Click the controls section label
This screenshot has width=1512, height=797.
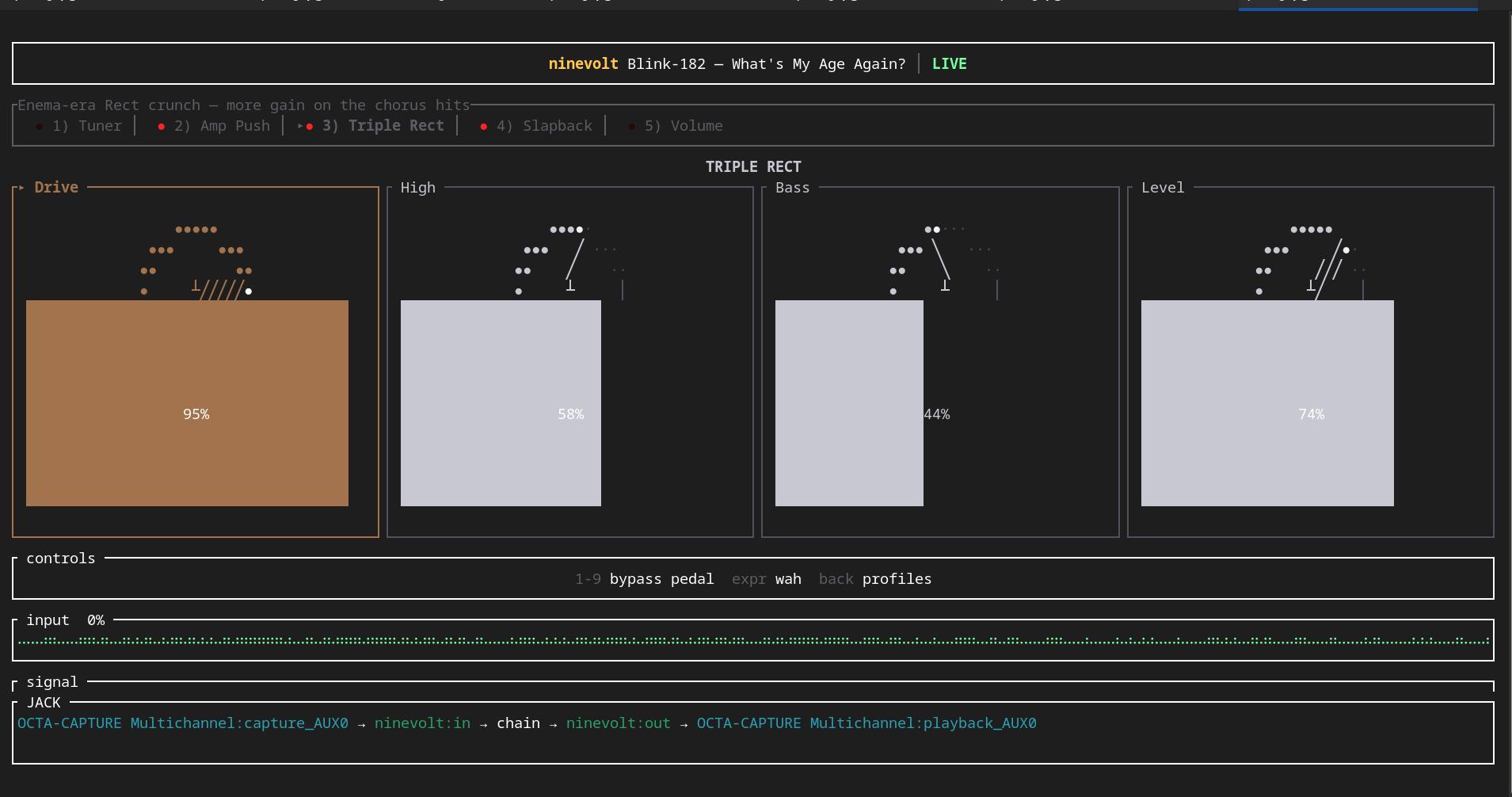click(x=61, y=559)
